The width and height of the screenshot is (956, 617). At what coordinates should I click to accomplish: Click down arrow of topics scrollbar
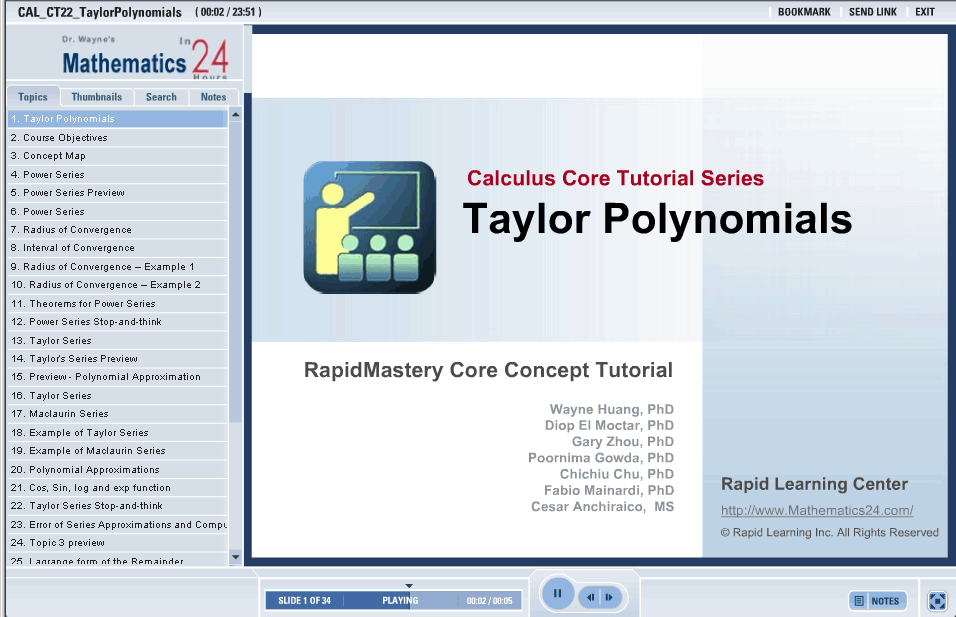(235, 557)
